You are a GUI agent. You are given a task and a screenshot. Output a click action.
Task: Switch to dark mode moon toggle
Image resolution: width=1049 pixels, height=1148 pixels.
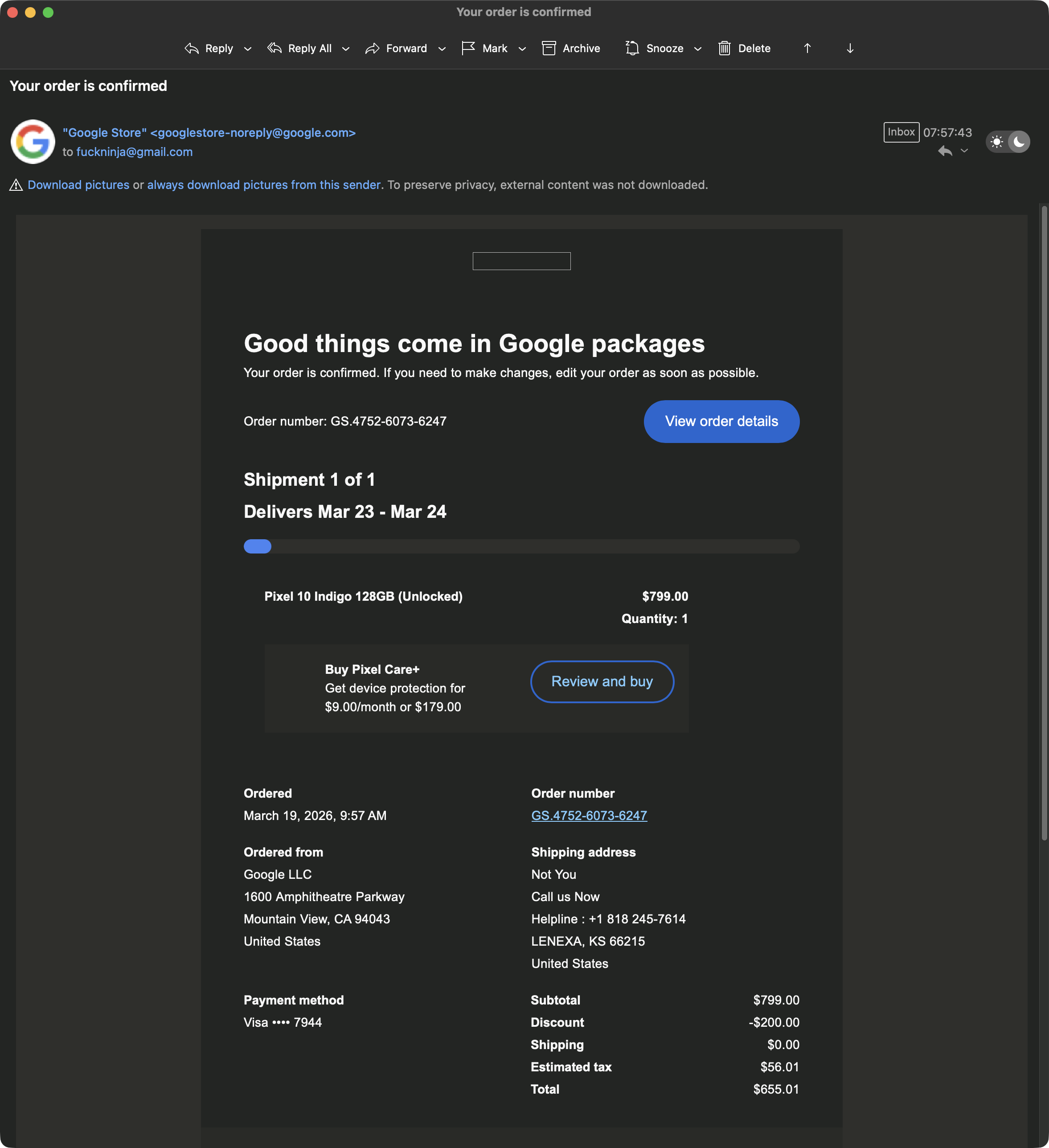tap(1019, 142)
